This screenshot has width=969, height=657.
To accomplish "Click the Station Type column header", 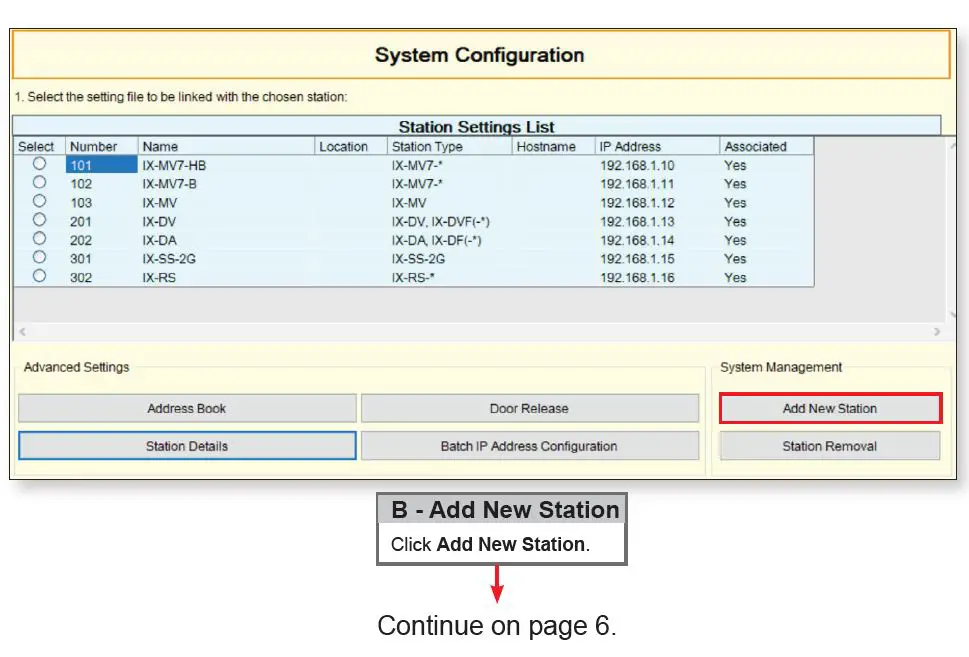I will (450, 146).
